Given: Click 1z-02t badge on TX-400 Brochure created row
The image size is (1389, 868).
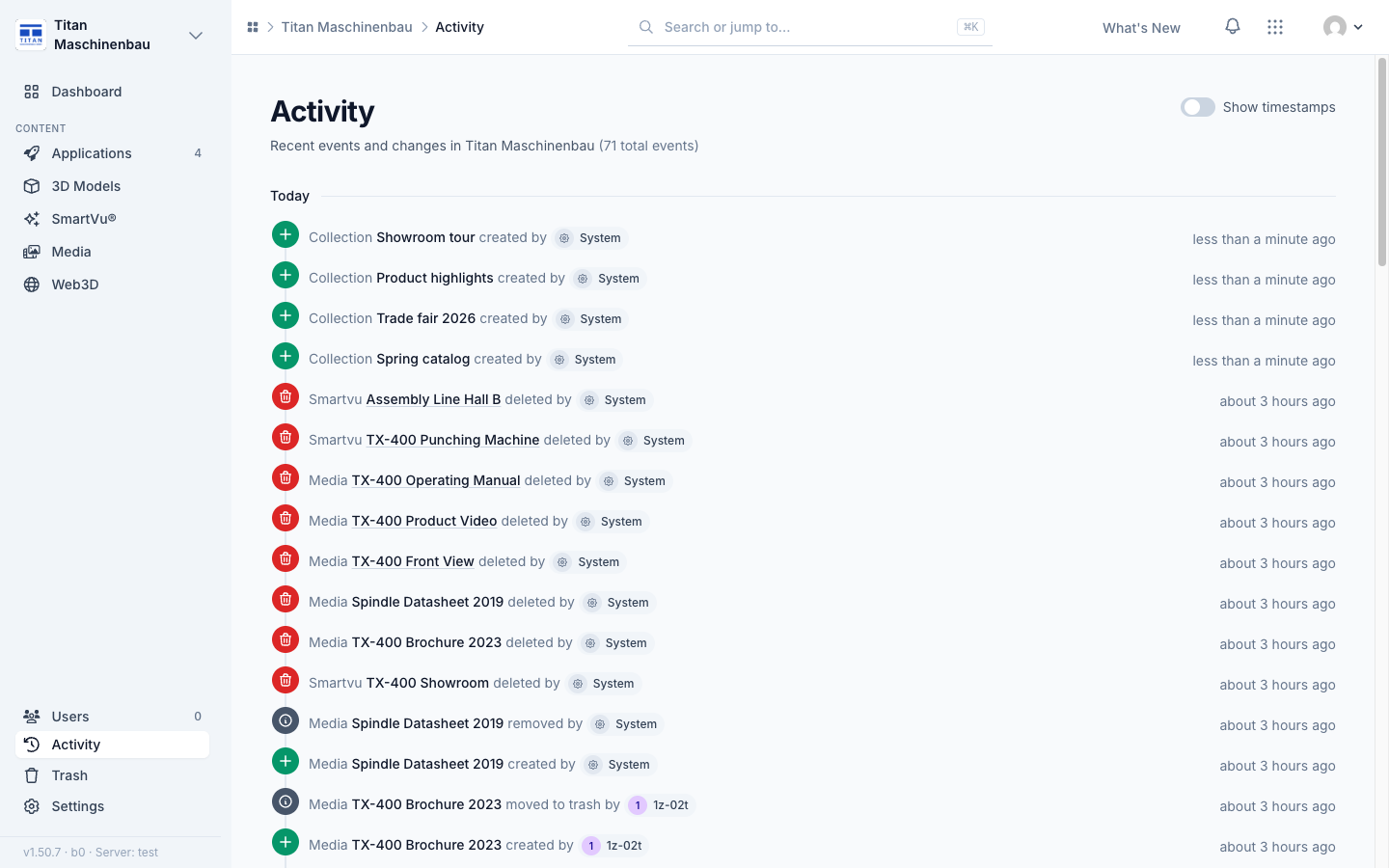Looking at the screenshot, I should [x=614, y=845].
